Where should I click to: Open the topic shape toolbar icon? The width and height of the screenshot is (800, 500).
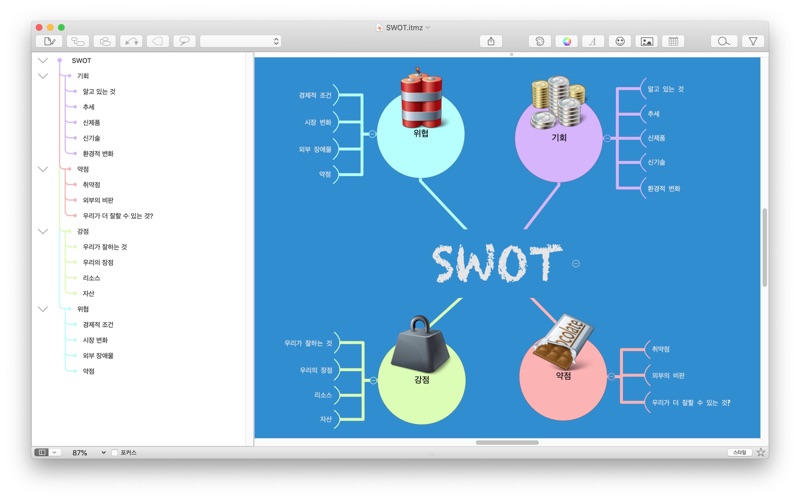540,41
